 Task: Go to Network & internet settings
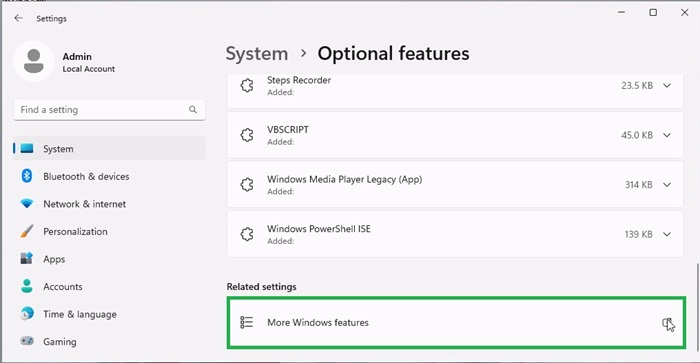109,204
